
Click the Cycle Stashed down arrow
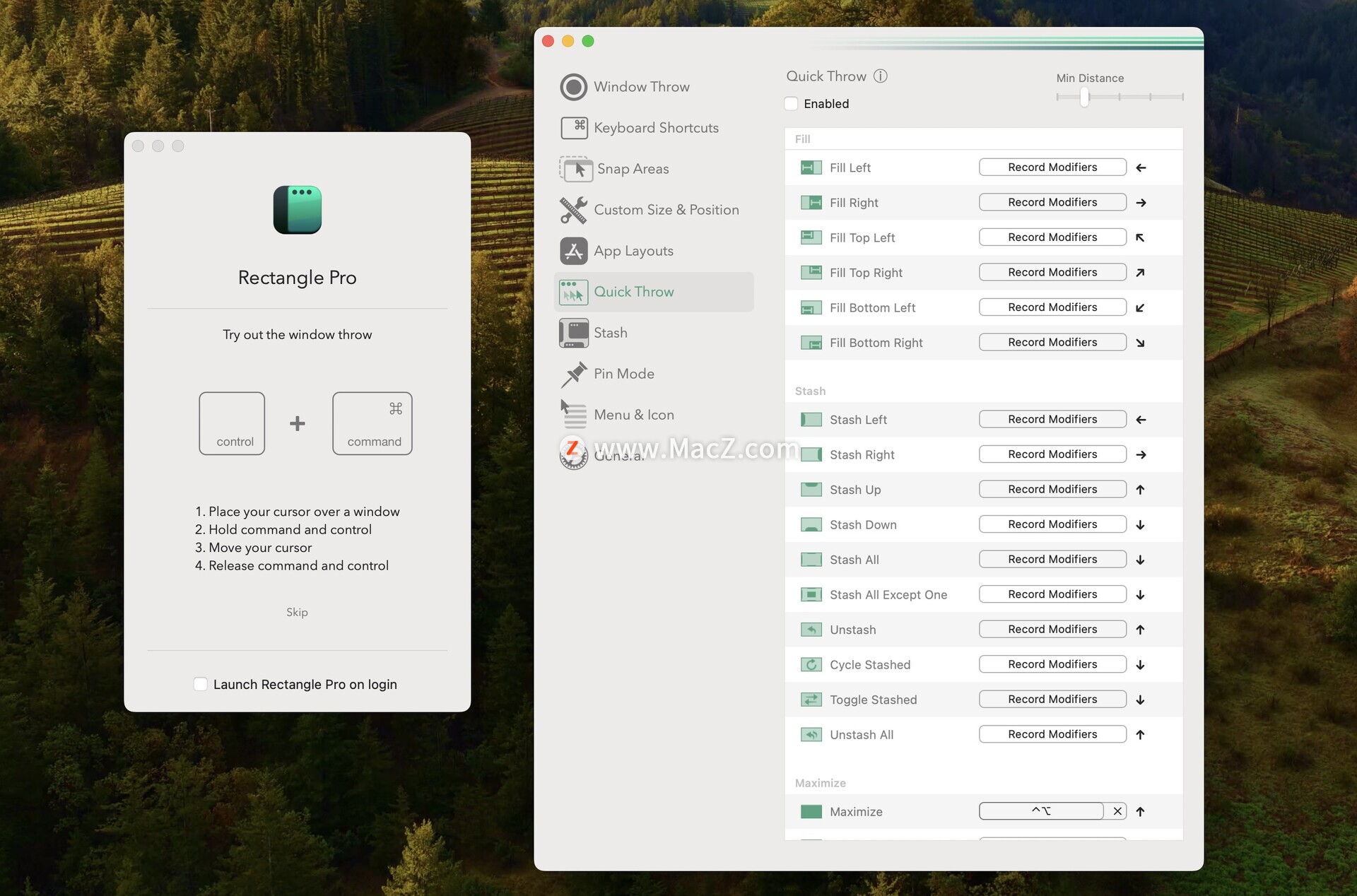1140,665
